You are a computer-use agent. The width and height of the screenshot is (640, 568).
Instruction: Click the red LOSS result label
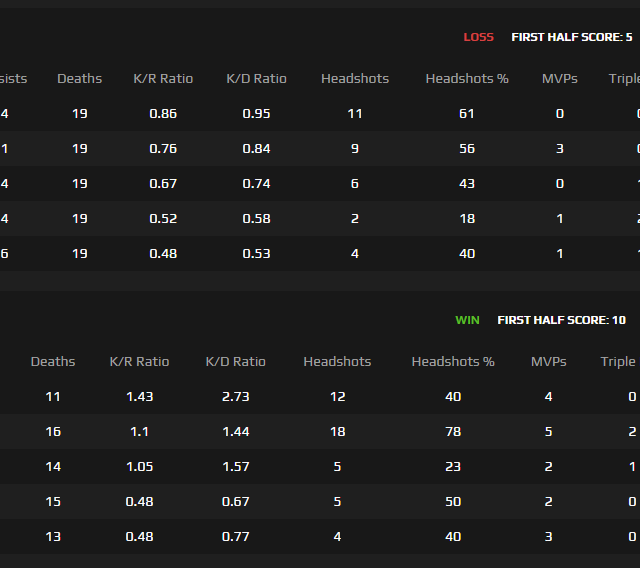click(478, 37)
